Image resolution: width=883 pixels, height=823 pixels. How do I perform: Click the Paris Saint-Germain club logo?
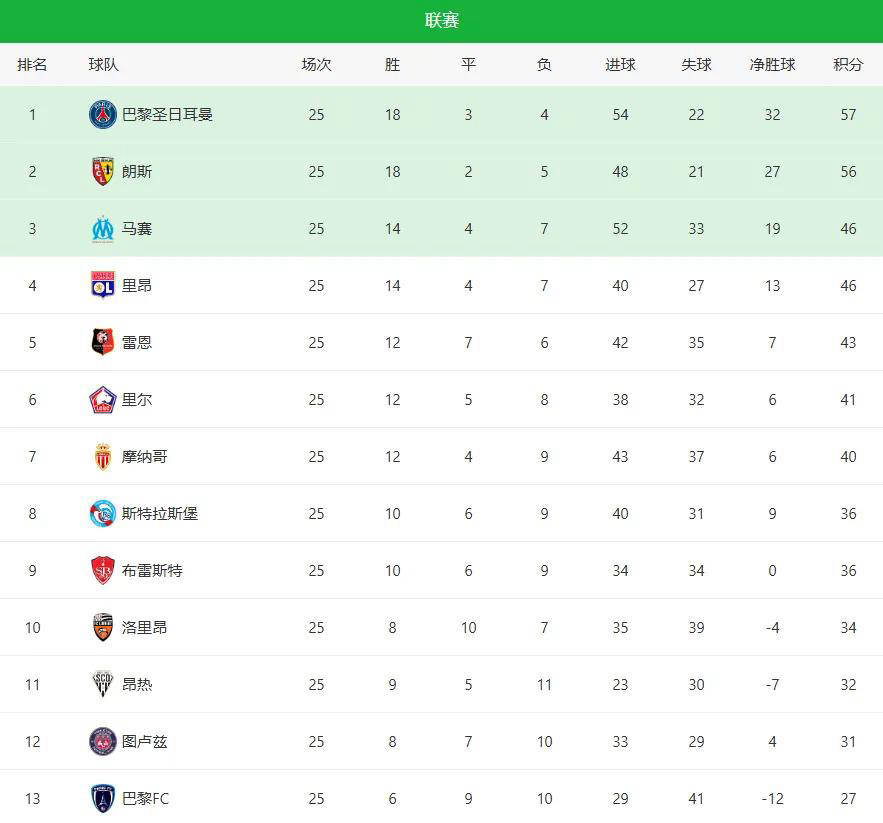click(103, 114)
